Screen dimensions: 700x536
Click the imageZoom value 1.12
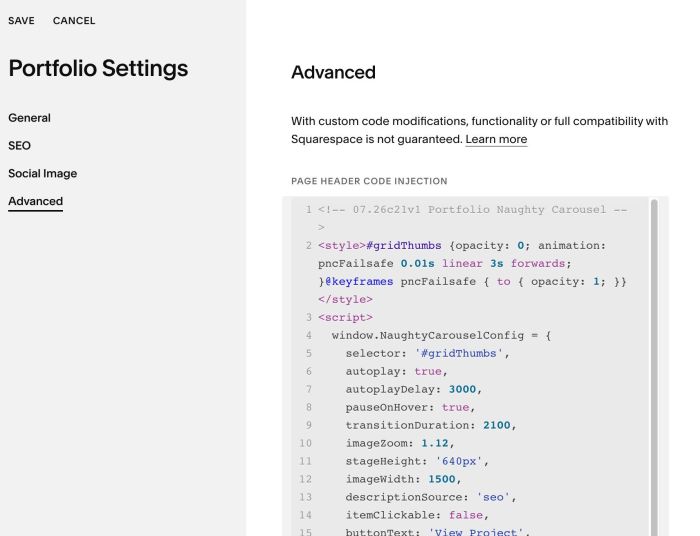pyautogui.click(x=434, y=443)
